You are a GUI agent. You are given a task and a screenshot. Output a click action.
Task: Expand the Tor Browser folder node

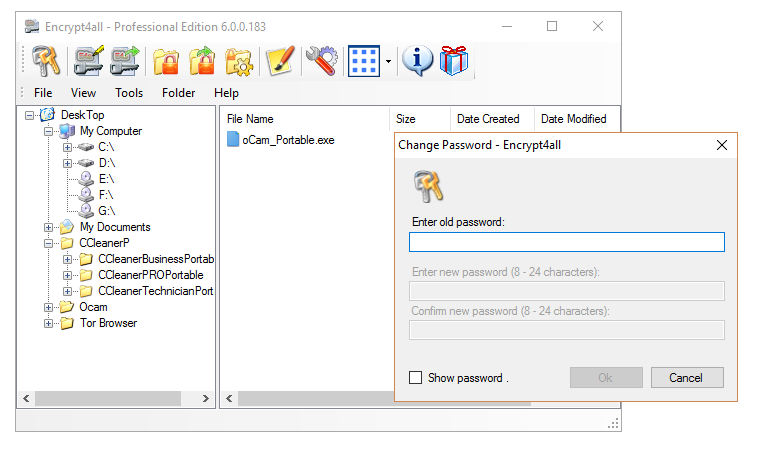click(48, 324)
